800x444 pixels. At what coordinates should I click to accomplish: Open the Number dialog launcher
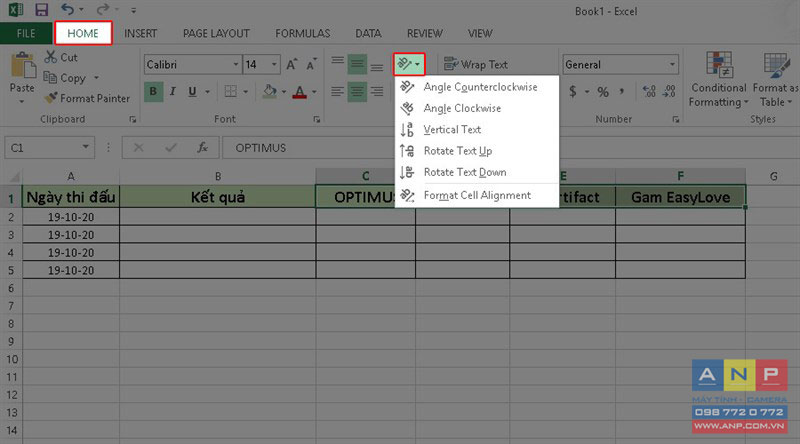tap(676, 119)
